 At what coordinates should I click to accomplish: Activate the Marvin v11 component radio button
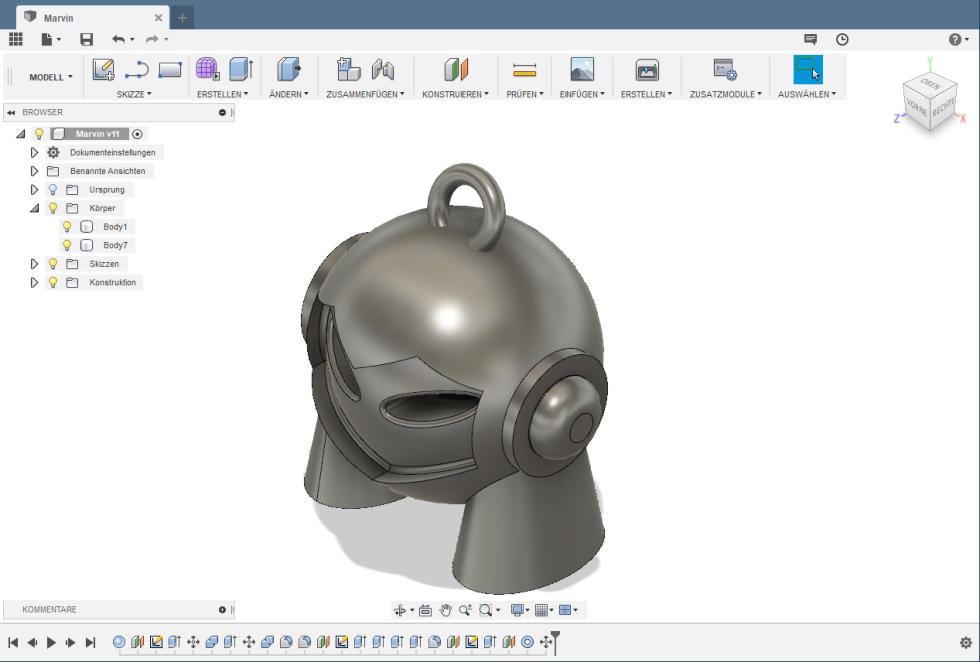point(138,134)
